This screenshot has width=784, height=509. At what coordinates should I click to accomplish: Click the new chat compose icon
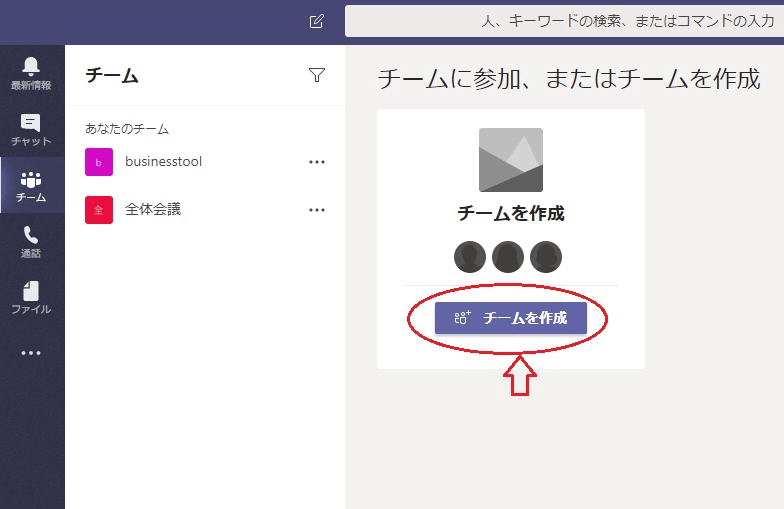317,21
